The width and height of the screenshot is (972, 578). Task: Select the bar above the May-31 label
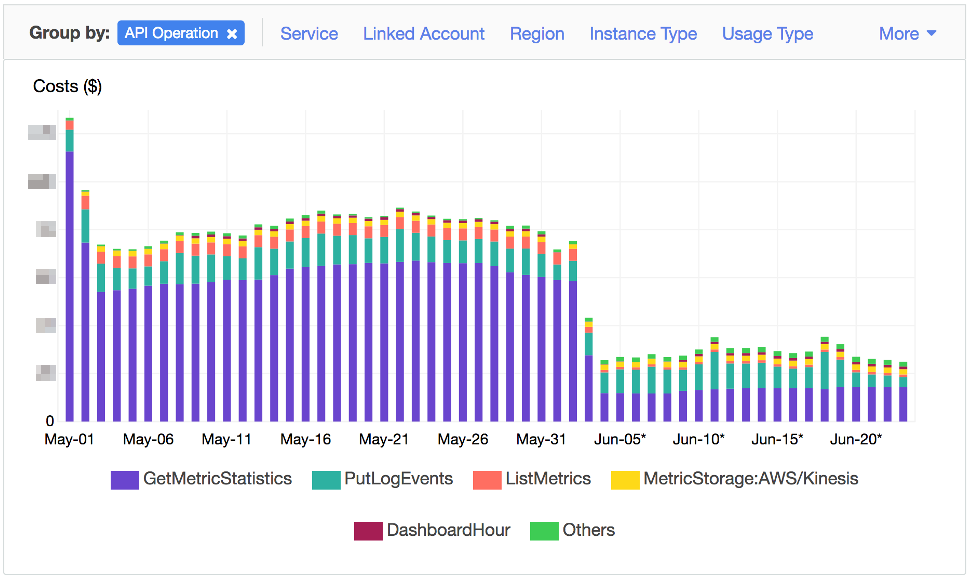click(x=542, y=326)
